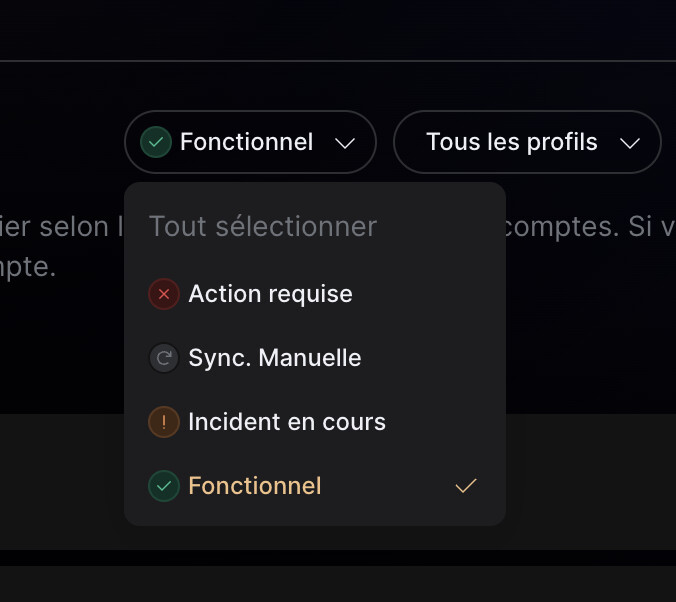
Task: Click the Action requise text label
Action: pos(270,294)
